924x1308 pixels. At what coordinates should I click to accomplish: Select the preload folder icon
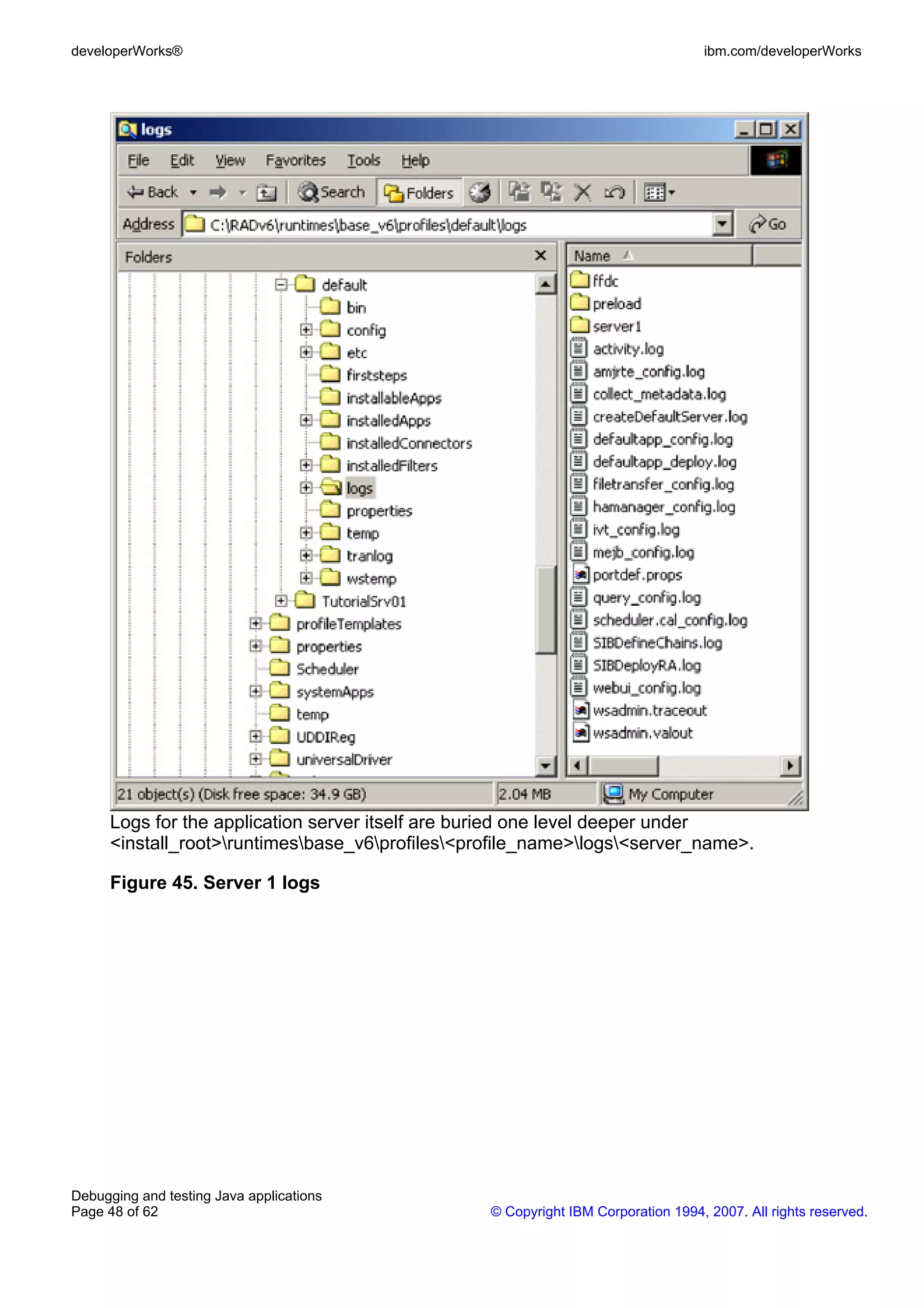click(580, 302)
